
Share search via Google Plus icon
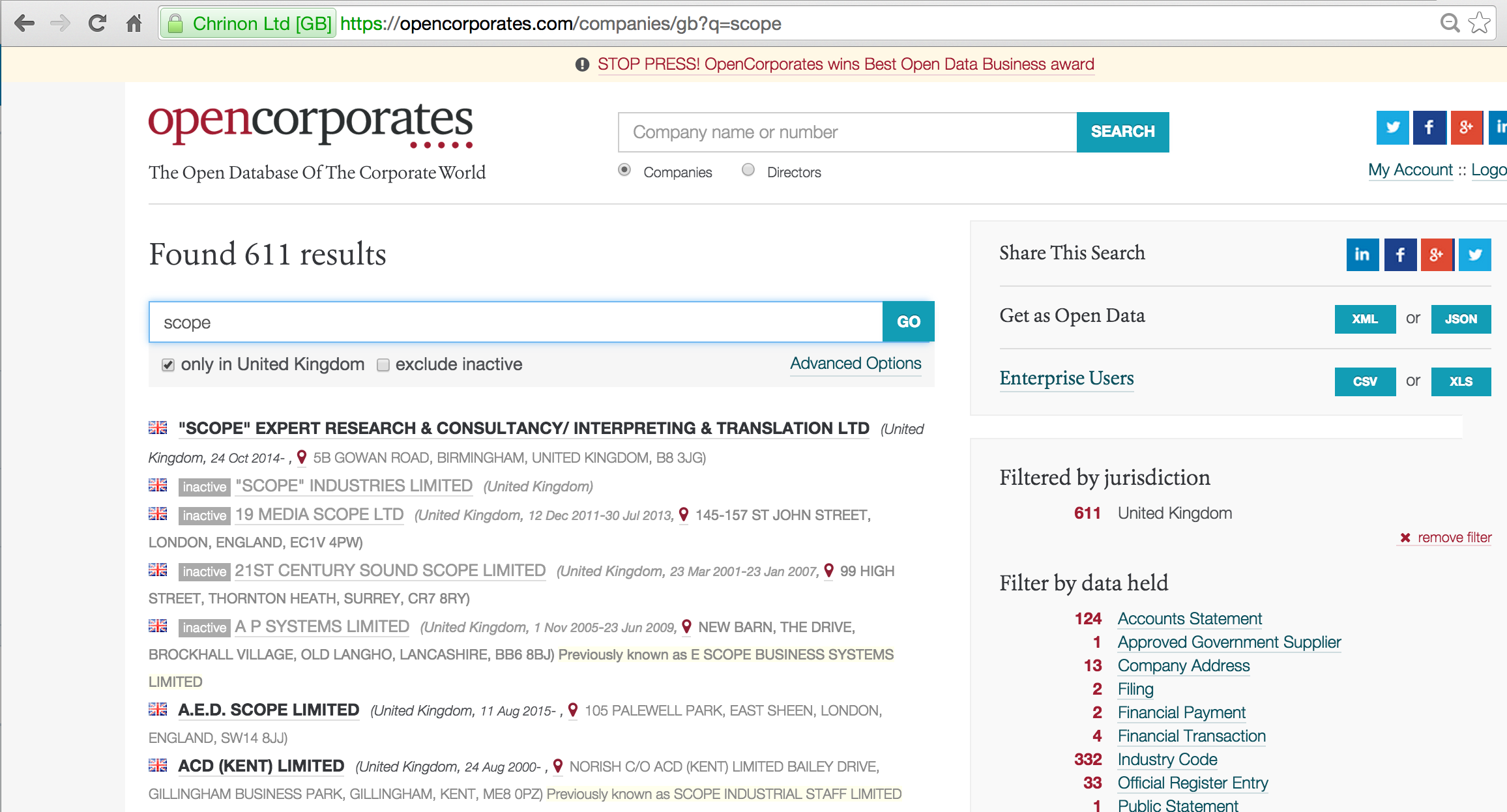[1437, 254]
